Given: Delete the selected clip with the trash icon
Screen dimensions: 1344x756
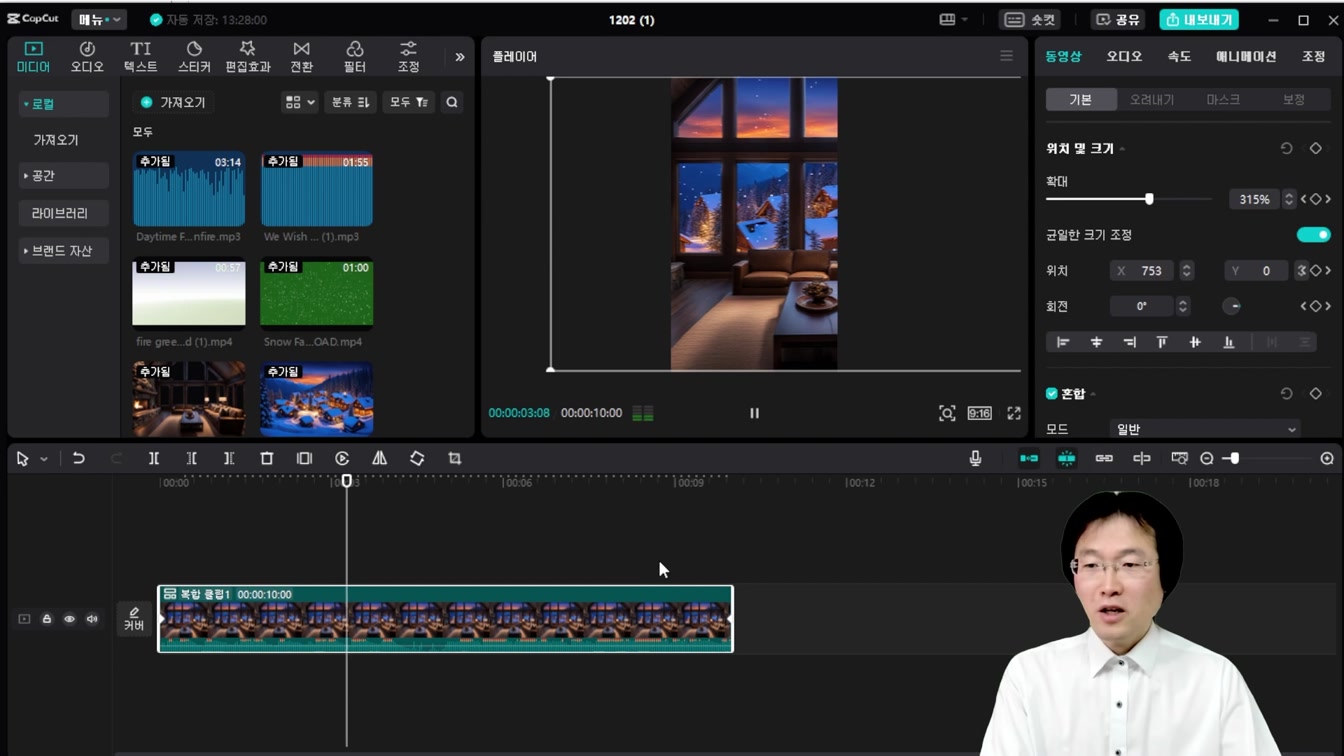Looking at the screenshot, I should pos(266,458).
